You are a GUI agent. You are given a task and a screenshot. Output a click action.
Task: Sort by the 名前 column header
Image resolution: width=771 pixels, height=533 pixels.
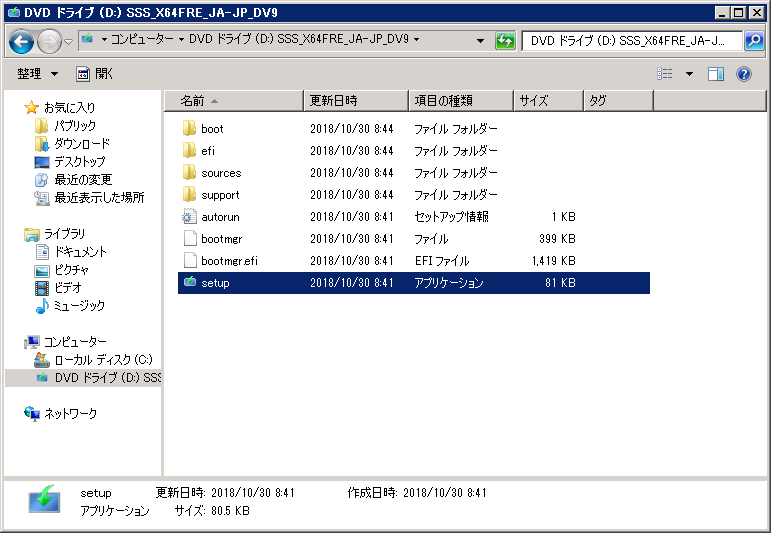tap(234, 101)
